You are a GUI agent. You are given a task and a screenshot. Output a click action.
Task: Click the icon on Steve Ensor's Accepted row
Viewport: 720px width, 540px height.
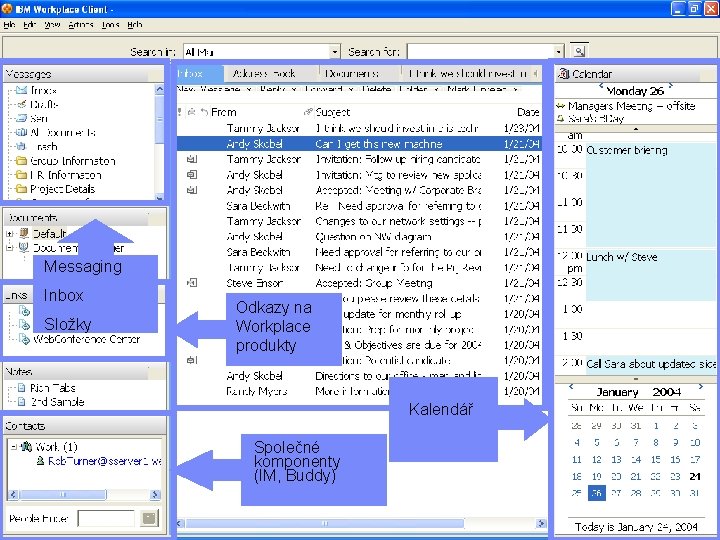[192, 282]
